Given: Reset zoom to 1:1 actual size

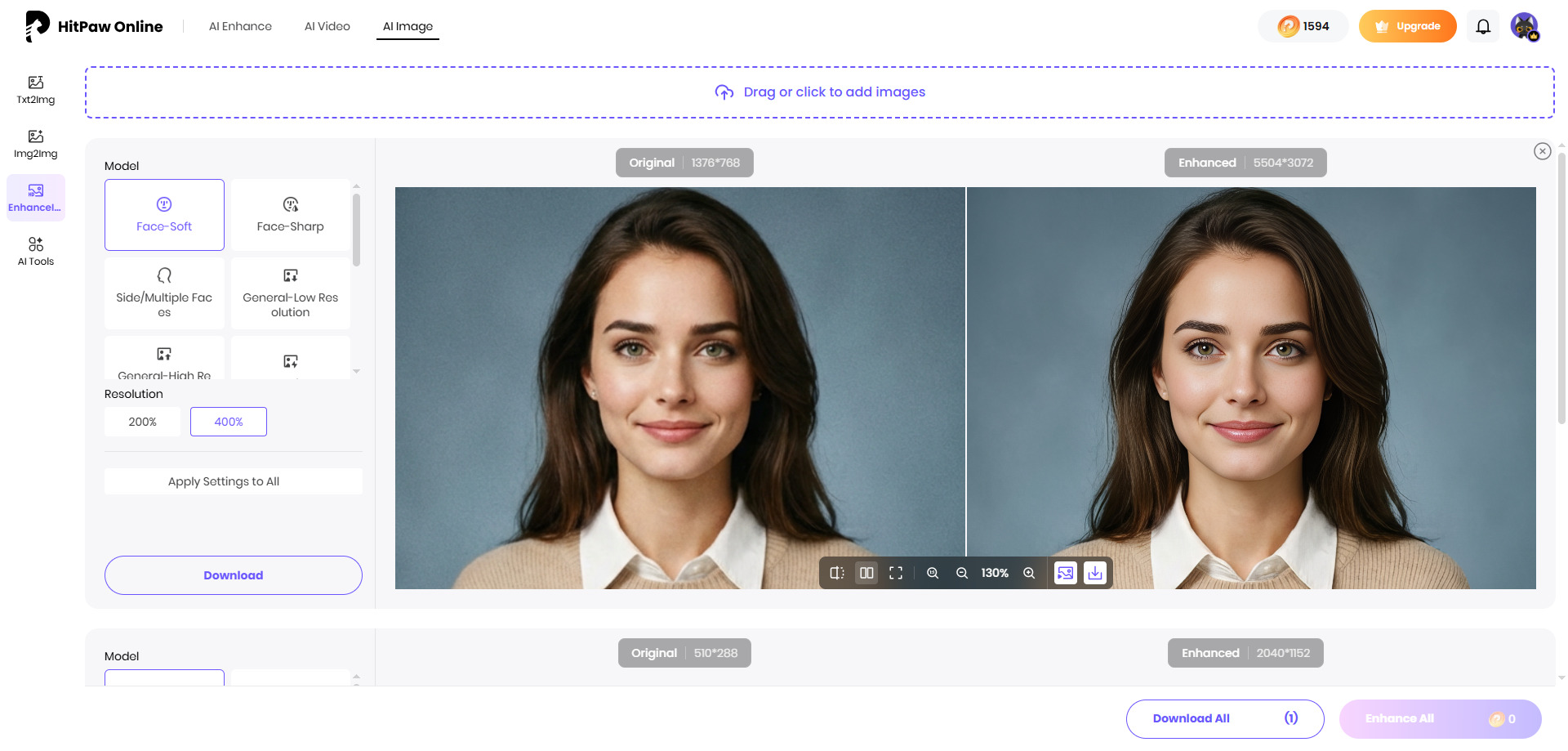Looking at the screenshot, I should (x=933, y=573).
